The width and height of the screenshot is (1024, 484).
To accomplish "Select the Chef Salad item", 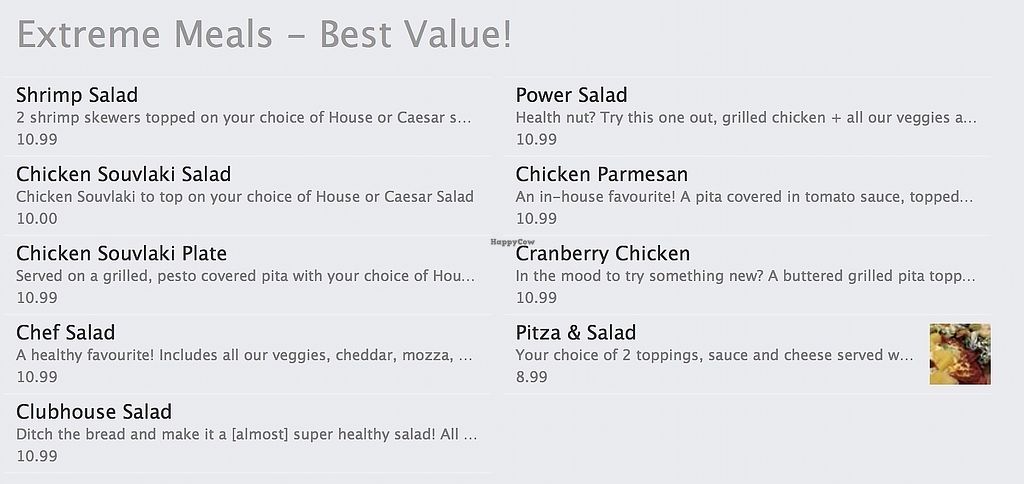I will 65,332.
